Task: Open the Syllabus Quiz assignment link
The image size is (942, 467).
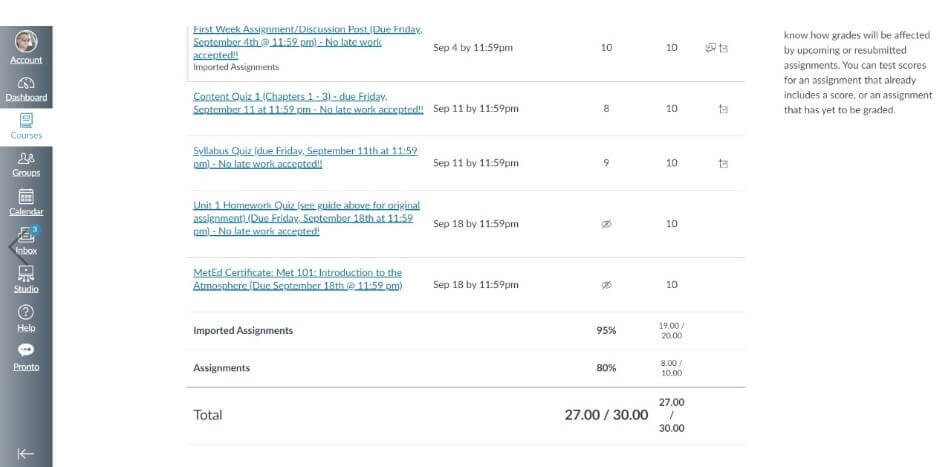Action: coord(305,157)
